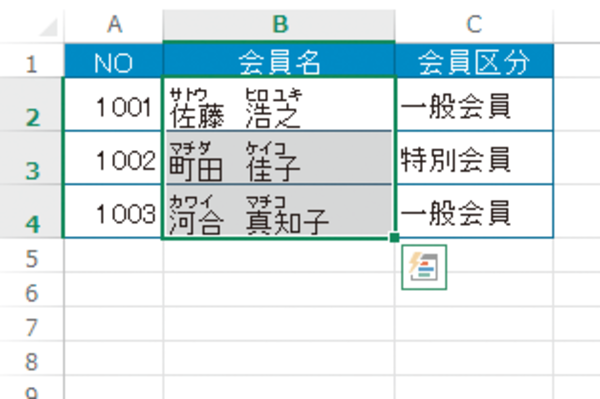Click the 会員区分 header cell
Screen dimensions: 600x399
(x=474, y=61)
